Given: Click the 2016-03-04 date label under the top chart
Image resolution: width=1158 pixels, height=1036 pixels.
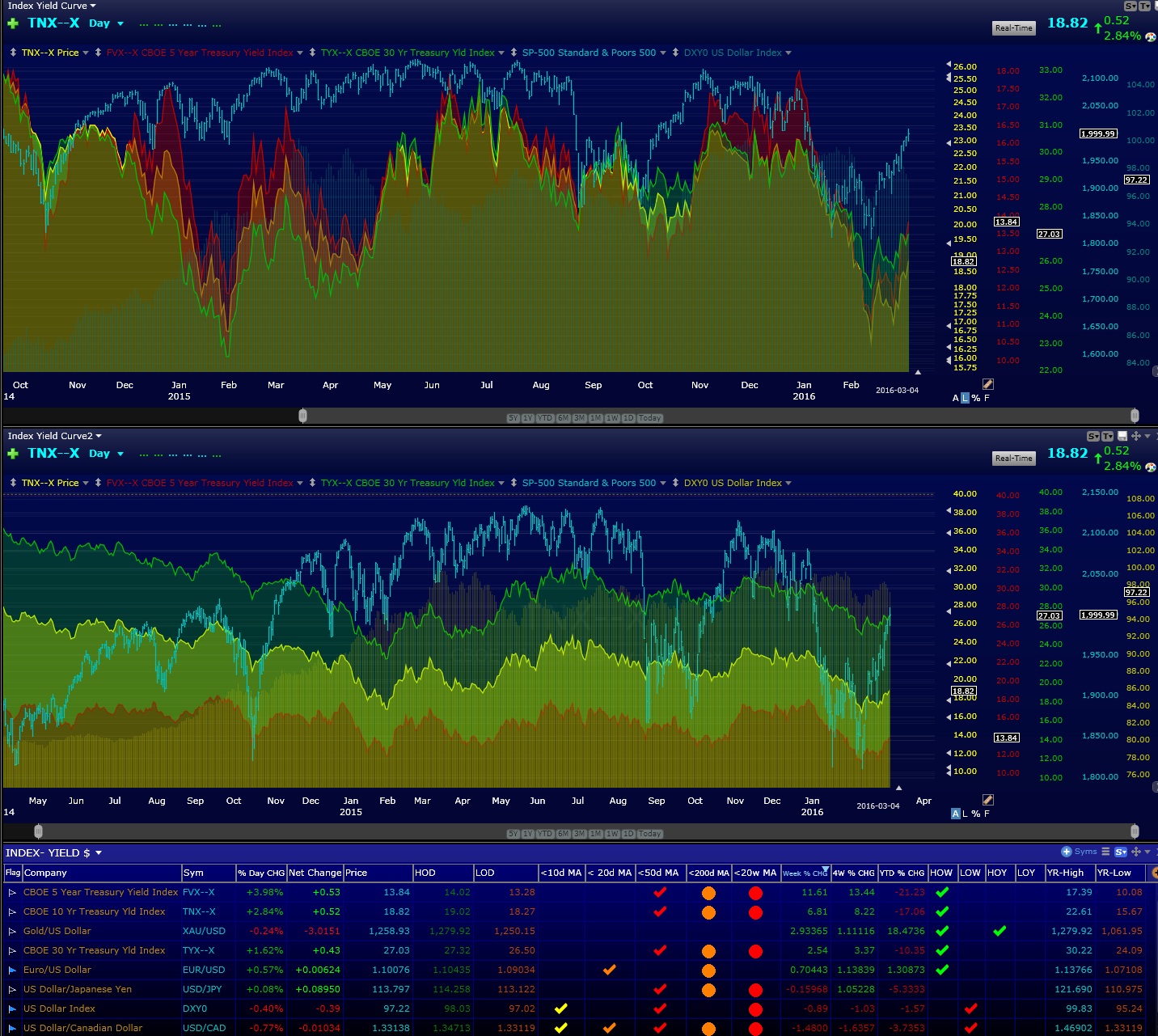Looking at the screenshot, I should [897, 390].
